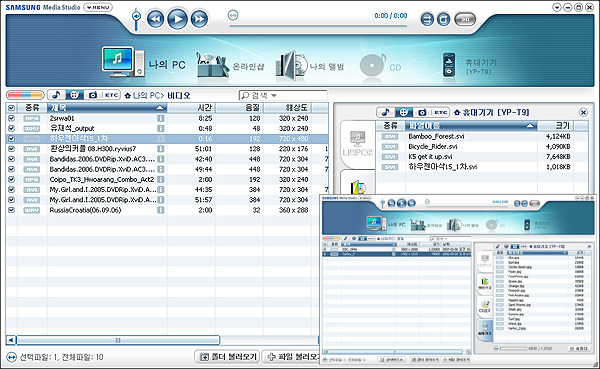Click the 나의PC로 transfer side tab
The width and height of the screenshot is (600, 369).
[357, 144]
